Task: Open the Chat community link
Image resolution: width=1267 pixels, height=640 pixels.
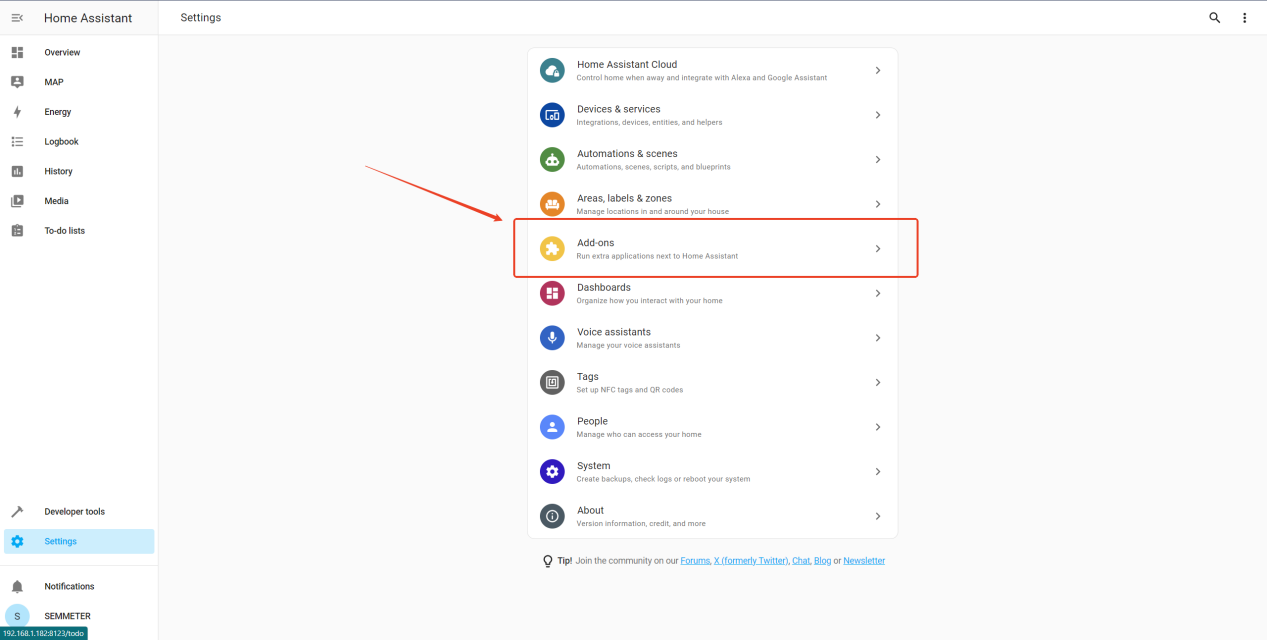Action: [x=801, y=561]
